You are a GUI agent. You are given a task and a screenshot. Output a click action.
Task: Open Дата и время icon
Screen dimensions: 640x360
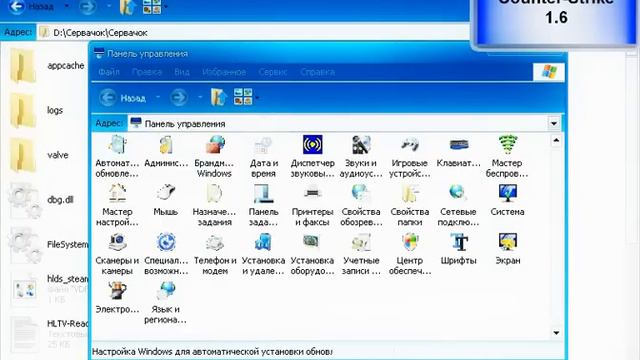(264, 157)
